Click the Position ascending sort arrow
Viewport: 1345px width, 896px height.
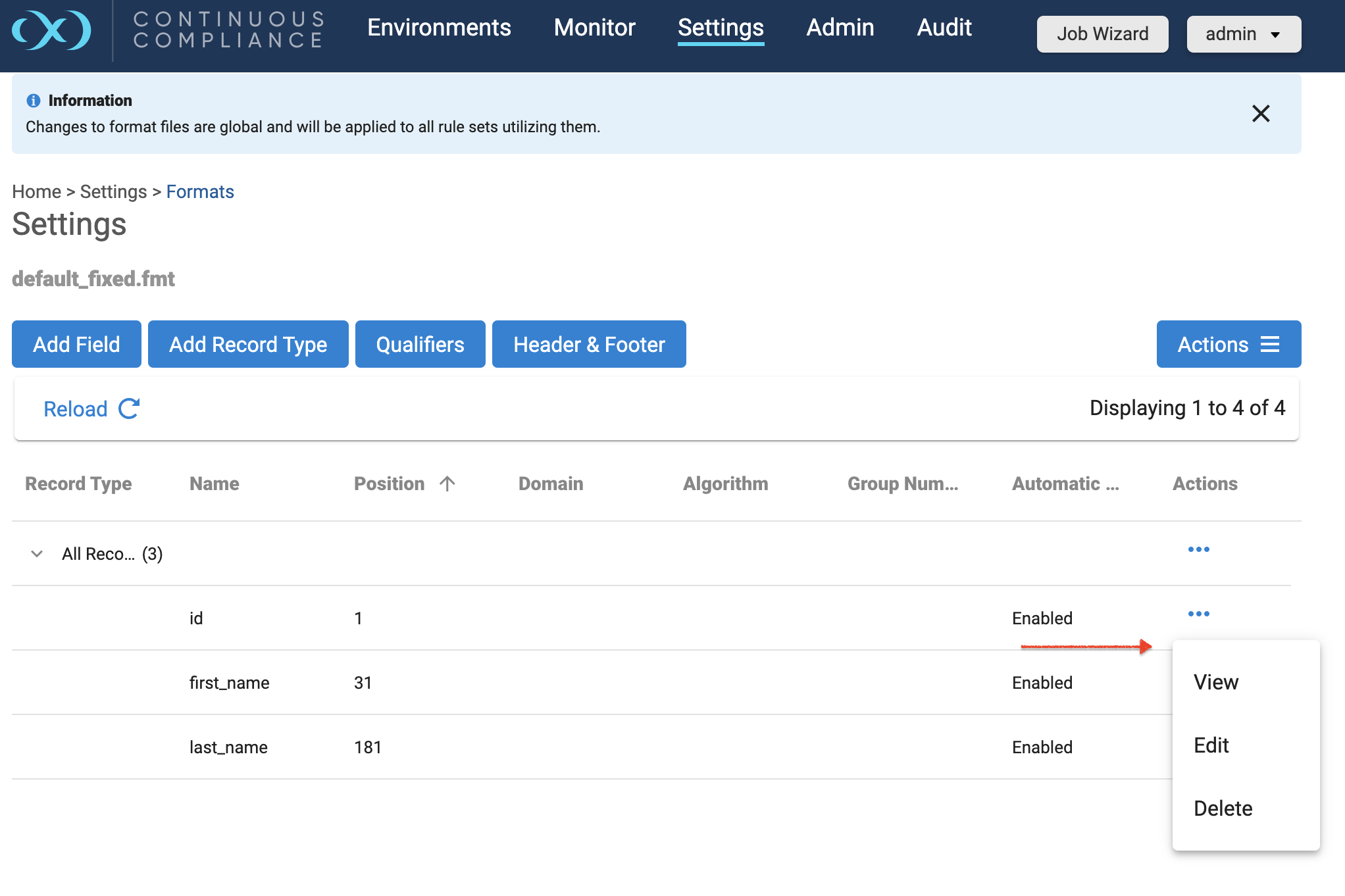tap(447, 484)
